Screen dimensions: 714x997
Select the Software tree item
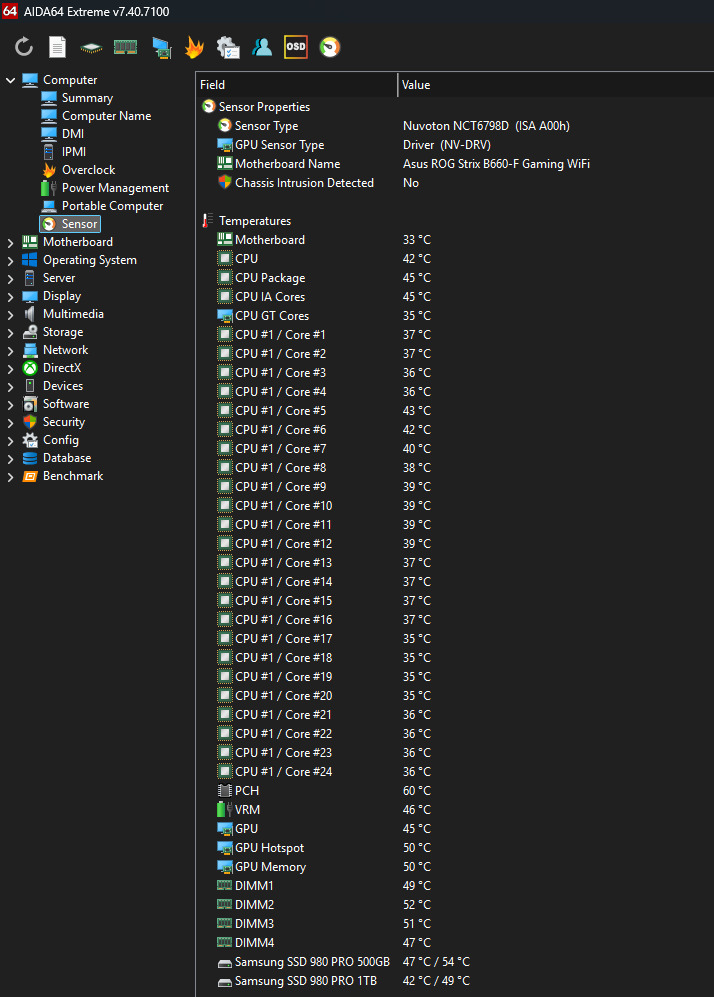coord(65,404)
